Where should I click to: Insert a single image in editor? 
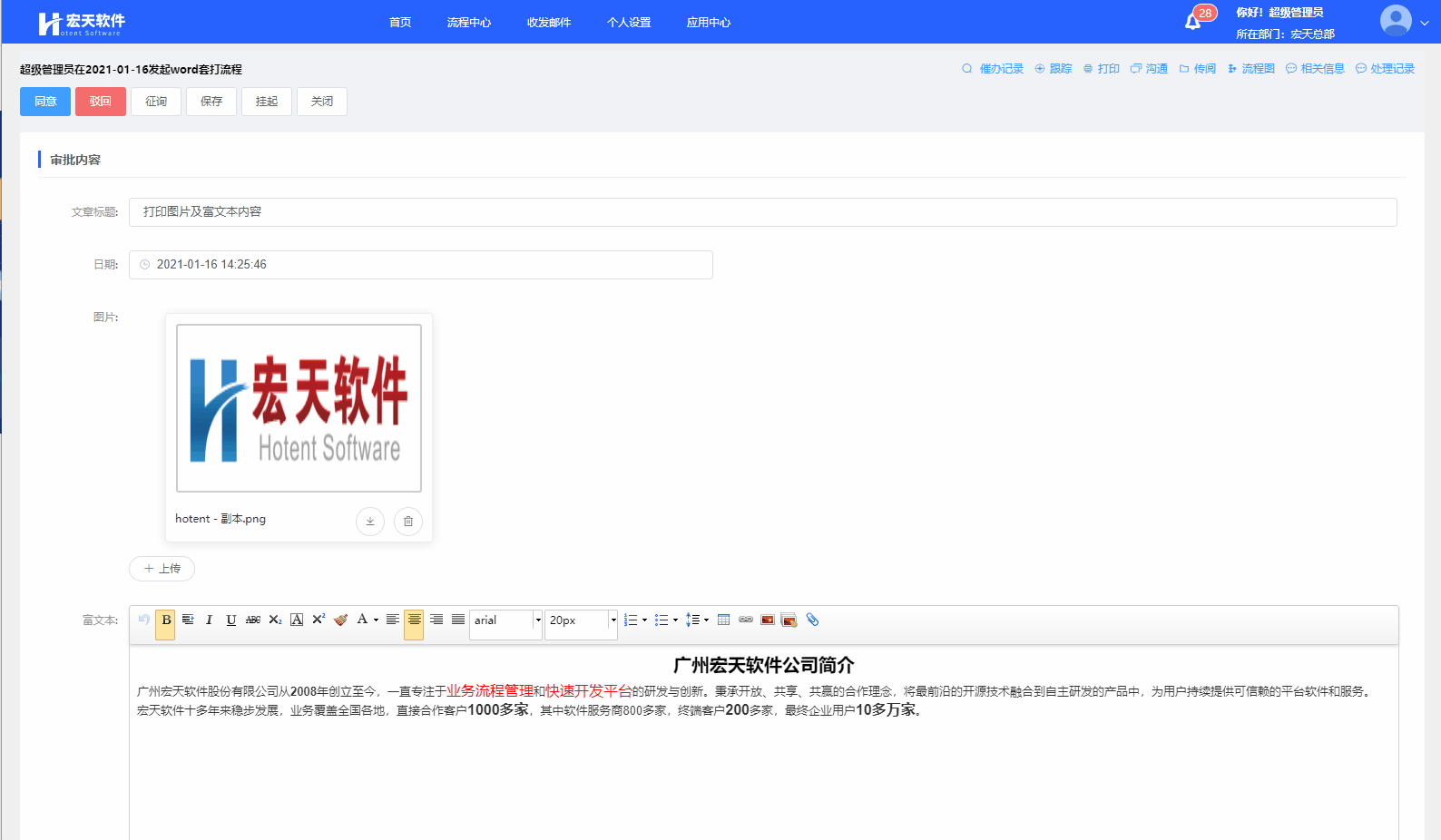click(768, 620)
